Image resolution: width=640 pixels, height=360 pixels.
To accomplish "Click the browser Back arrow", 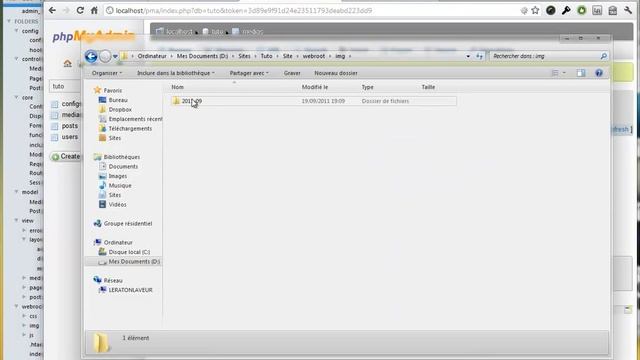I will point(52,11).
